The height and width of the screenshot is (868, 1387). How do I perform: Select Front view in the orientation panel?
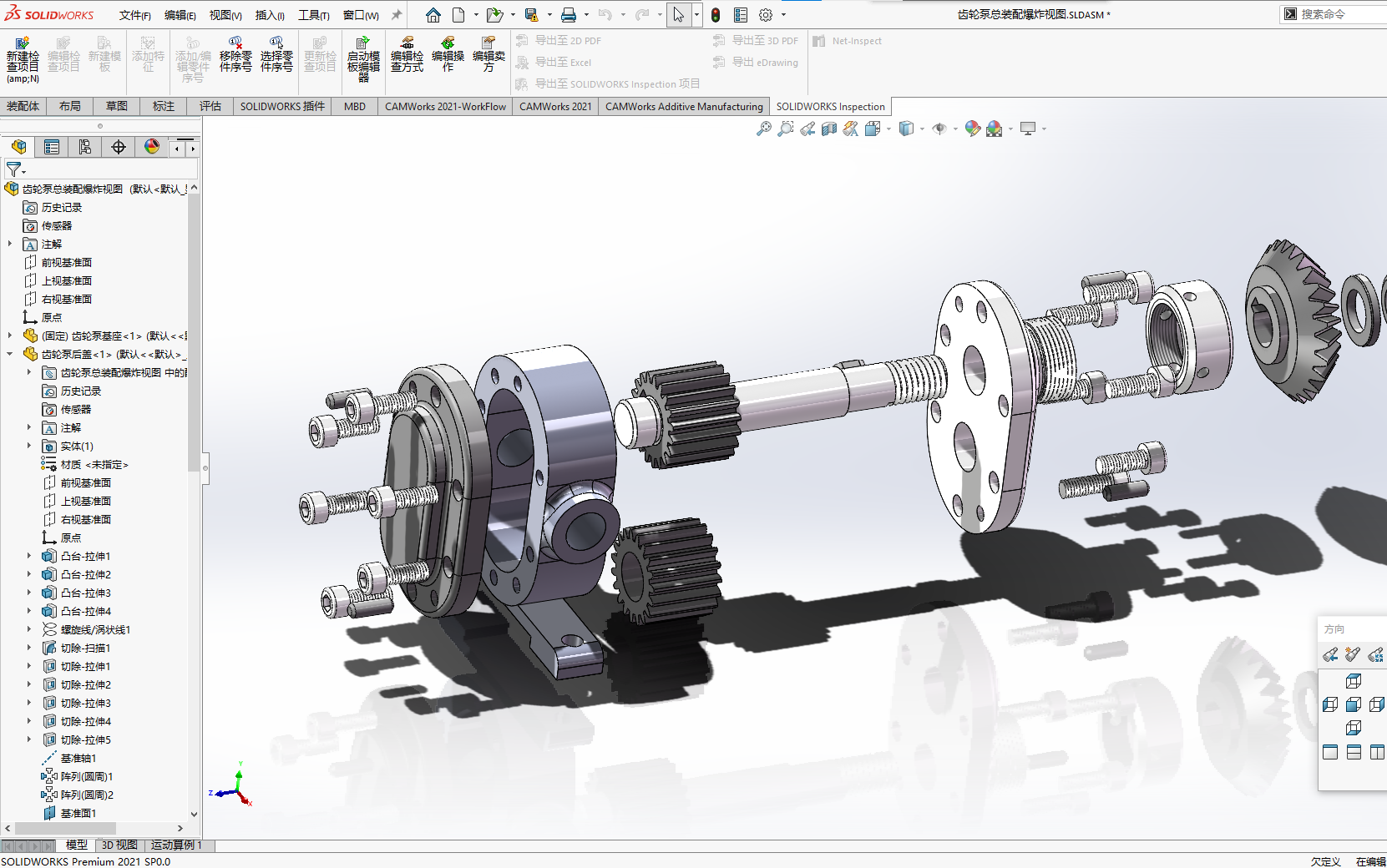click(x=1353, y=704)
